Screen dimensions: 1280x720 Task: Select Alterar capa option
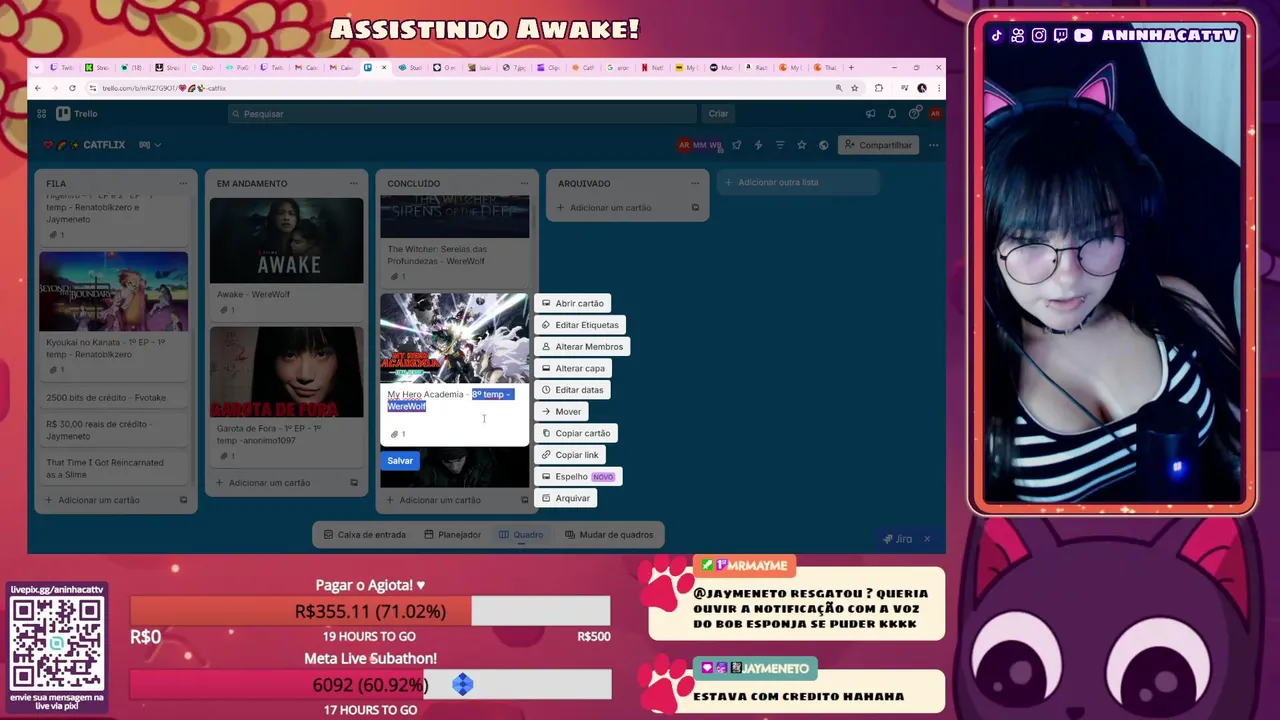[573, 368]
